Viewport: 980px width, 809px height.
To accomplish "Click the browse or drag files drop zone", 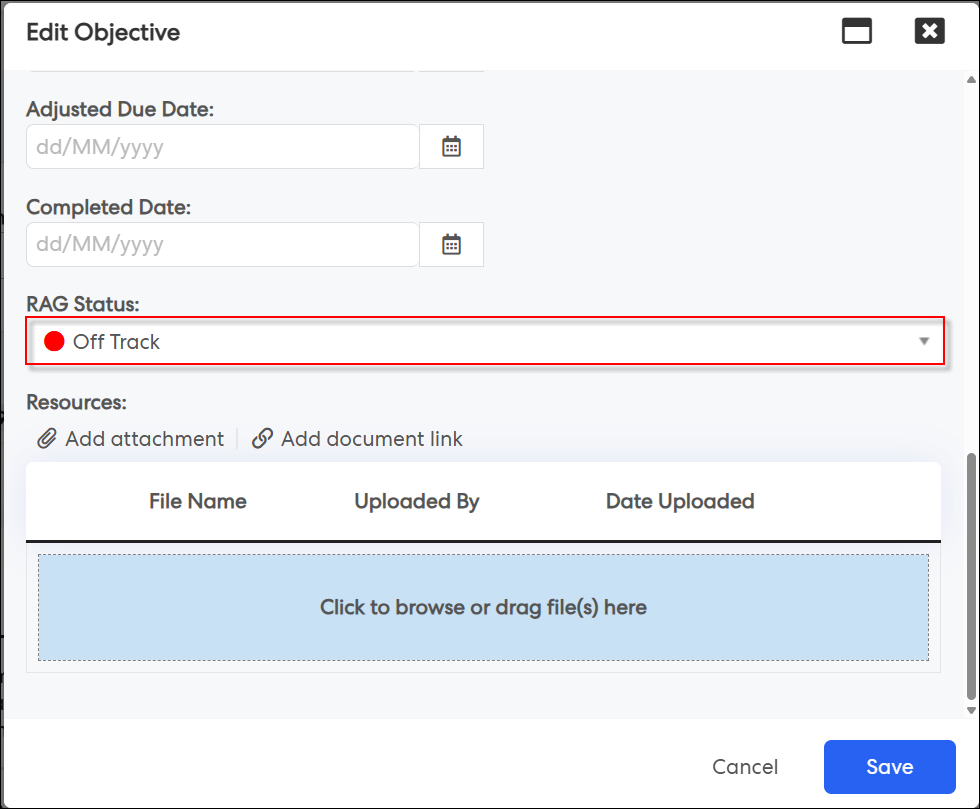I will click(483, 607).
